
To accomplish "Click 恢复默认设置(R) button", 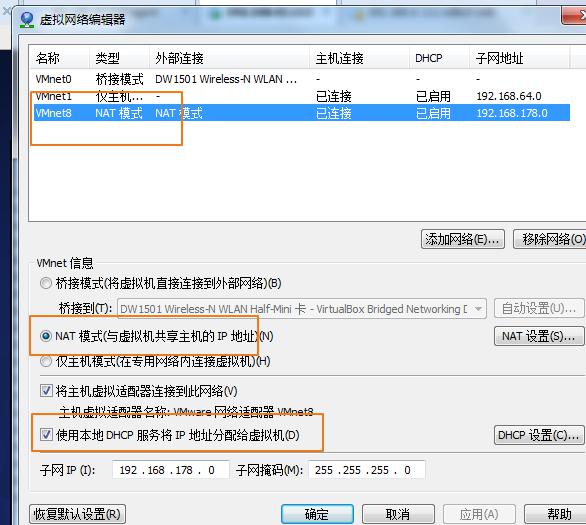I will 77,514.
